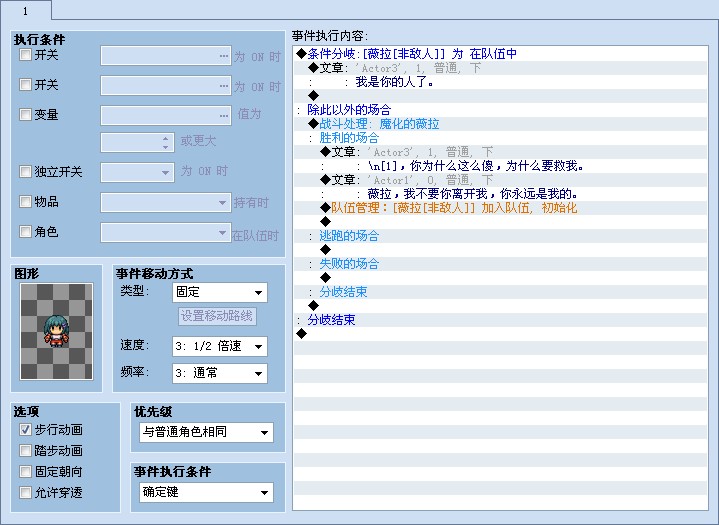Open the 类型 dropdown showing 固定
The image size is (719, 525).
click(x=220, y=293)
